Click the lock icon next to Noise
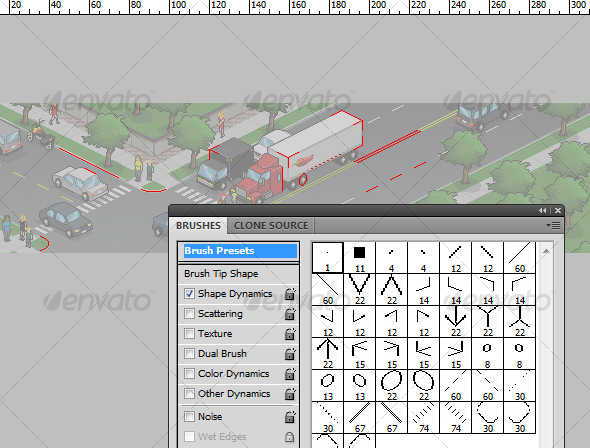Screen dimensions: 590x448 point(290,416)
